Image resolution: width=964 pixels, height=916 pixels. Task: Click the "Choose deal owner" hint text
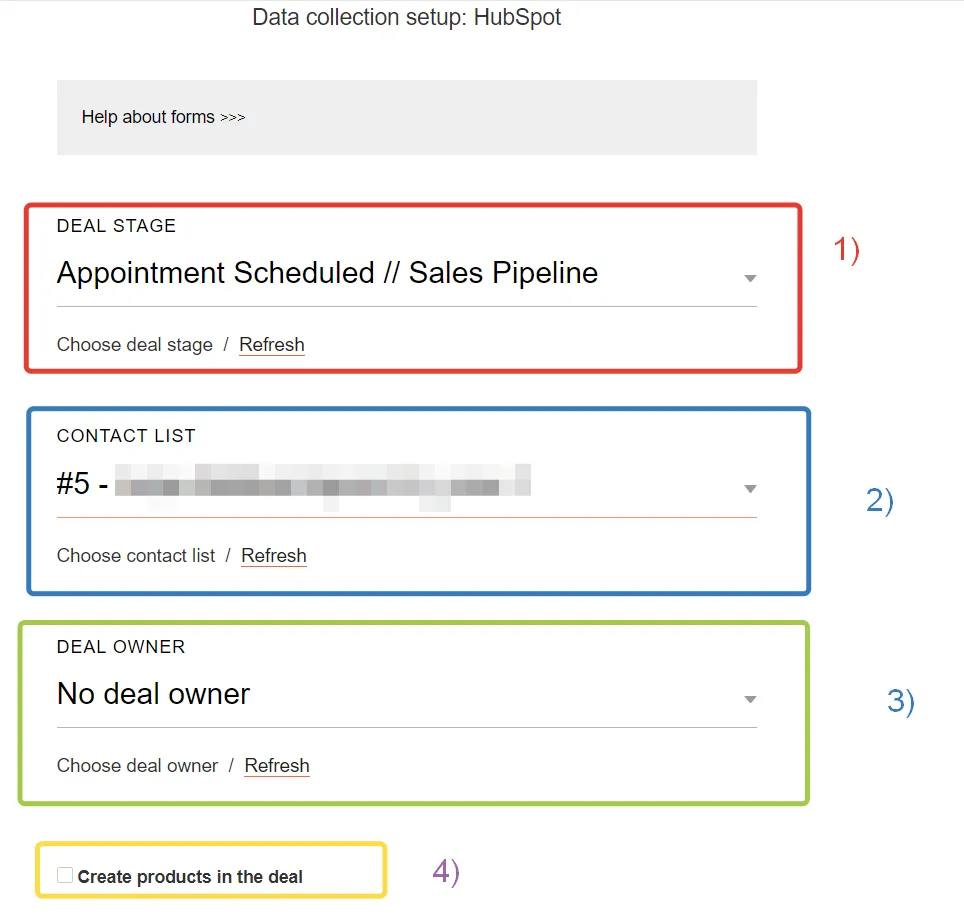[x=137, y=766]
